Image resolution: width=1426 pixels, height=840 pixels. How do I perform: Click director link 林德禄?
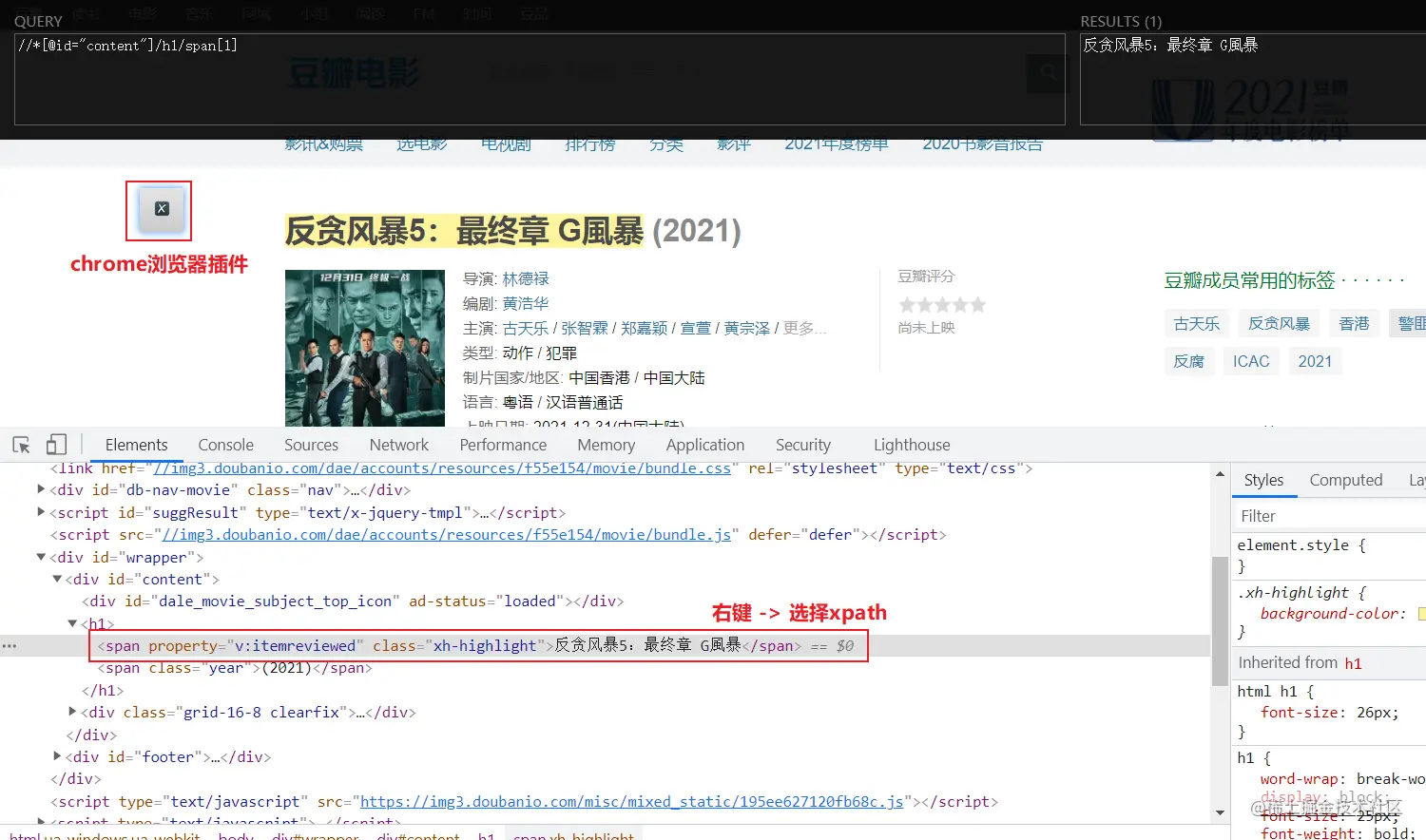click(526, 278)
